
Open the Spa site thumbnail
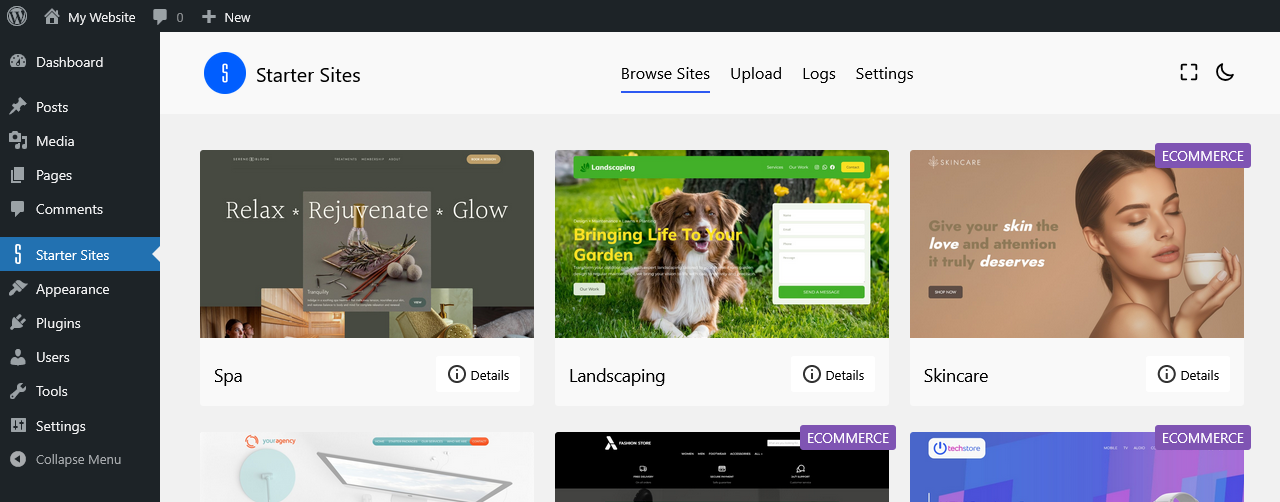click(367, 244)
